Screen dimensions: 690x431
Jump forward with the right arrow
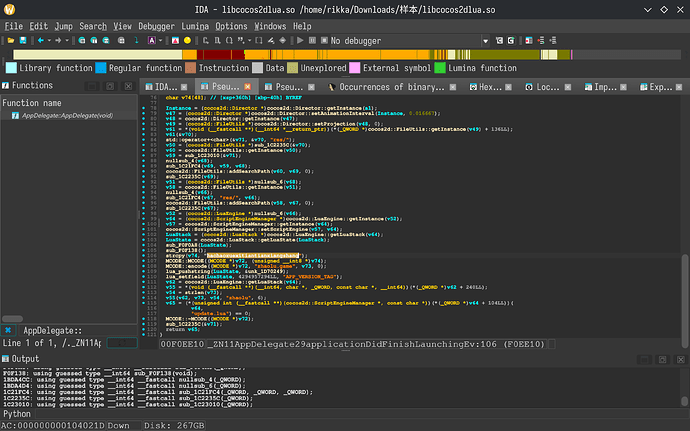[58, 41]
